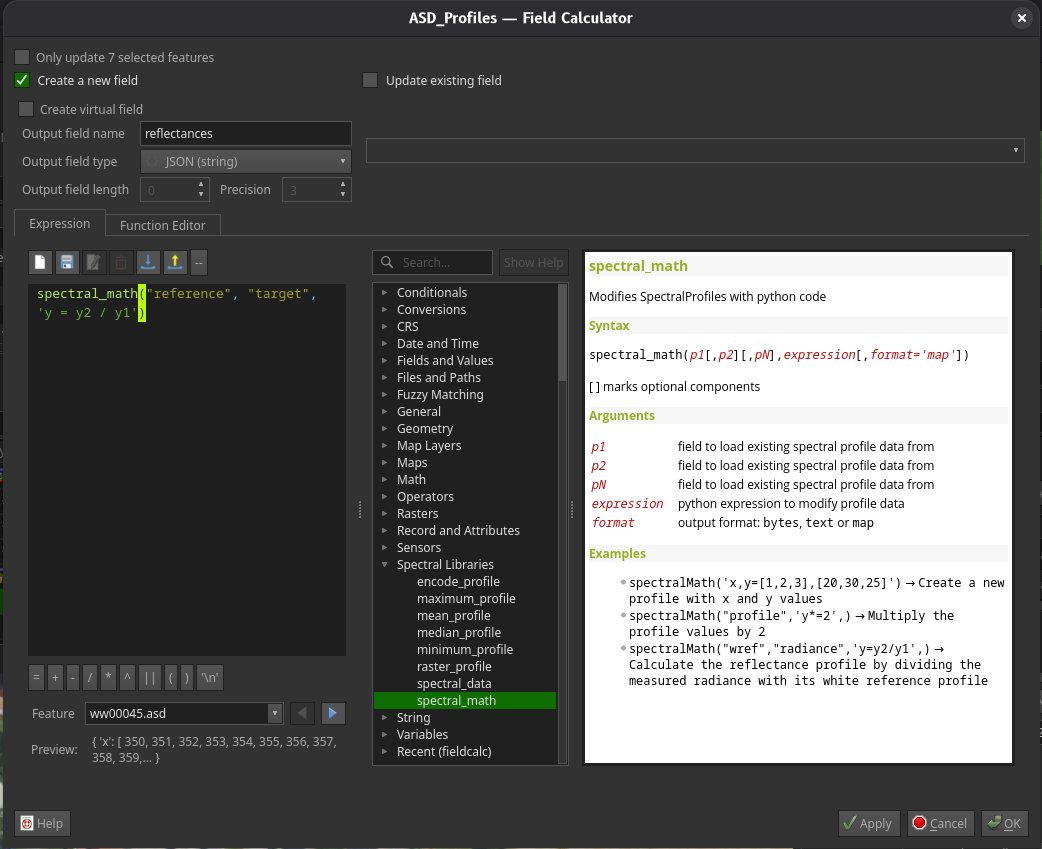The height and width of the screenshot is (849, 1042).
Task: Save expression with the floppy disk icon
Action: click(66, 262)
